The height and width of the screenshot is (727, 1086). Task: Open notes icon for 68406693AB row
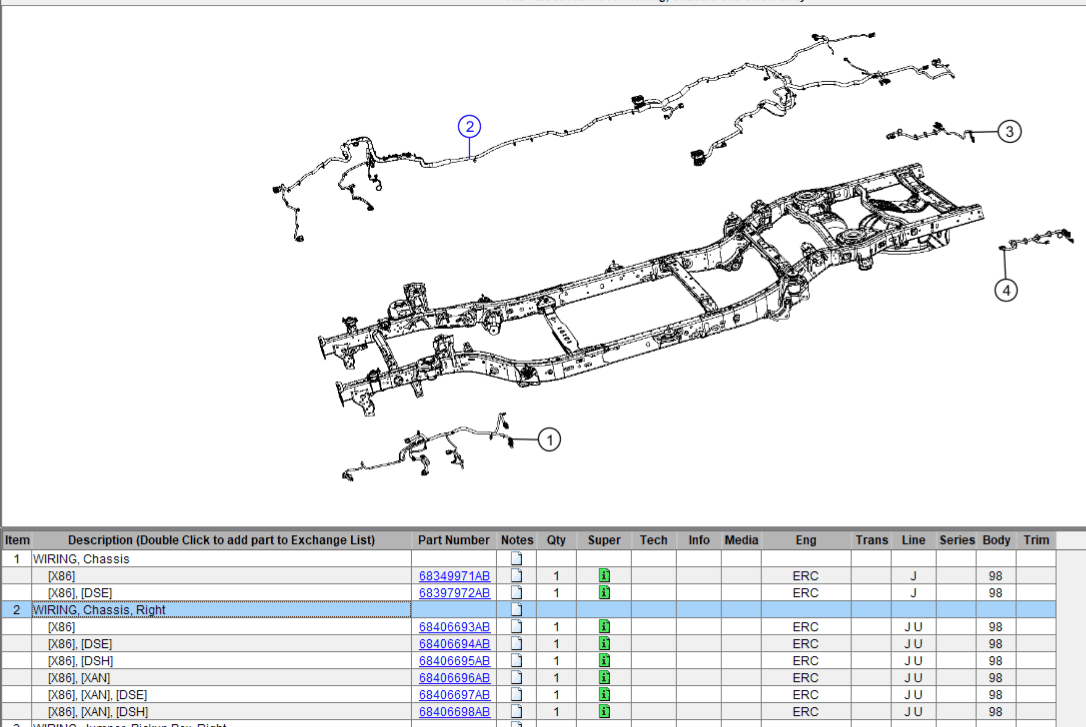tap(517, 627)
